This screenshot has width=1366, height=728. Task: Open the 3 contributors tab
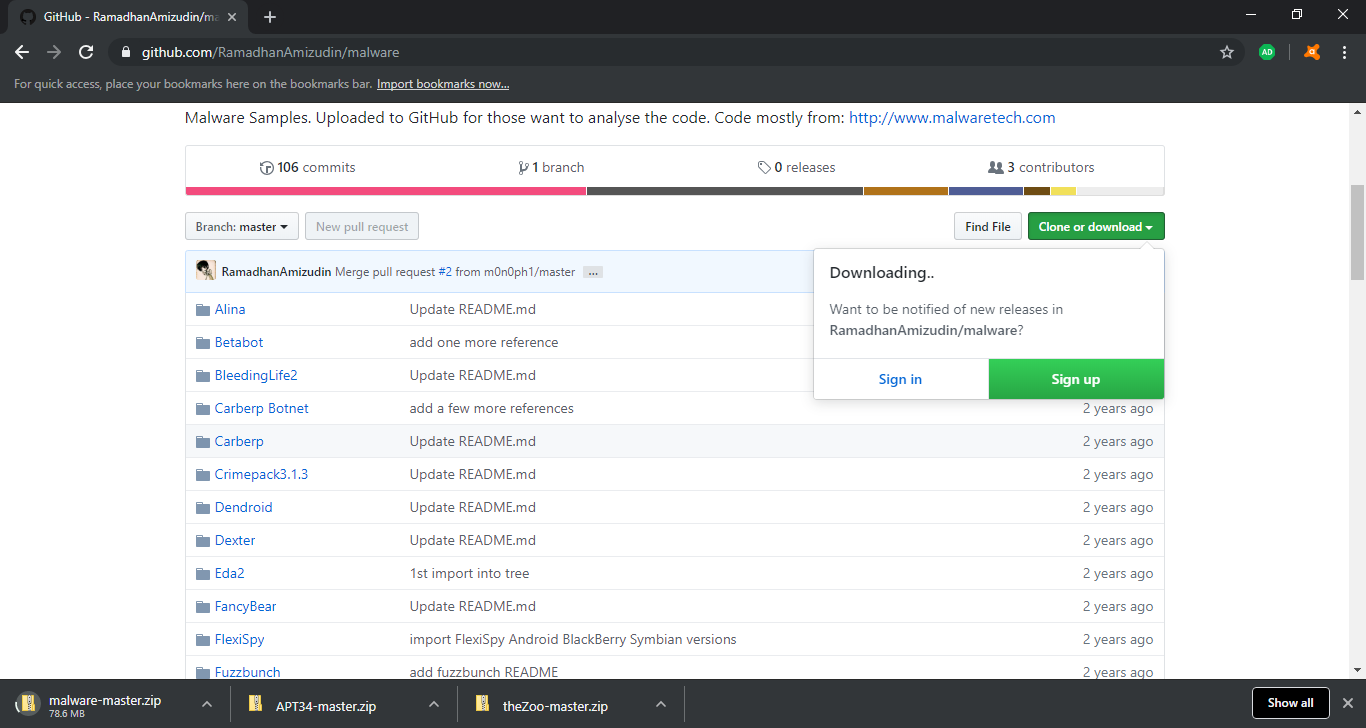coord(1041,167)
